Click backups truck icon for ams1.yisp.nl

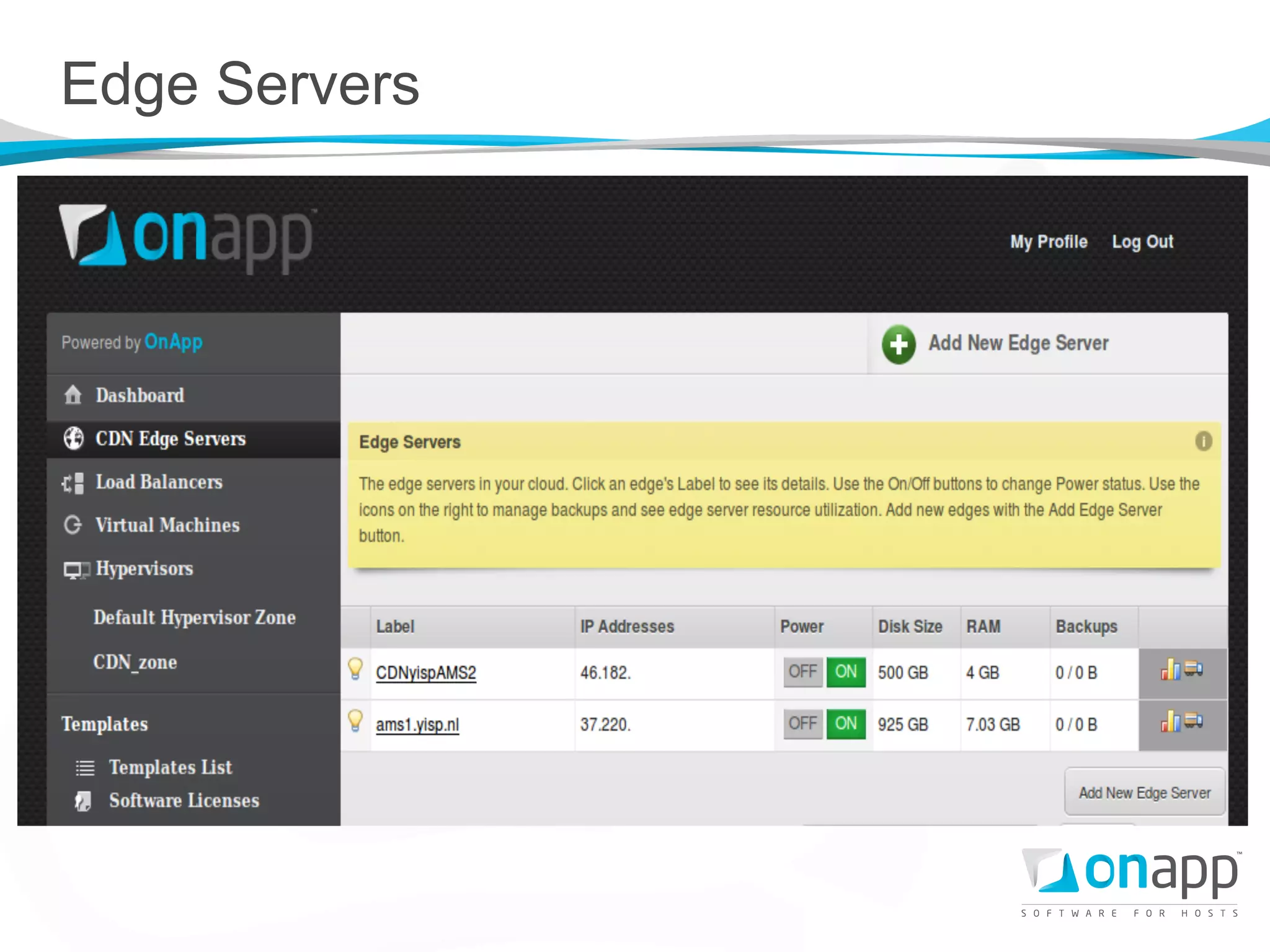pos(1194,721)
